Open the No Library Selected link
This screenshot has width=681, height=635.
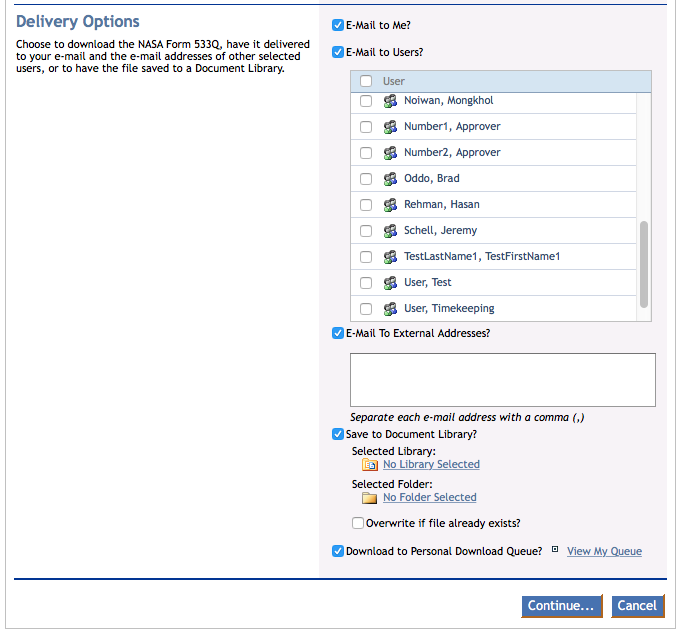(x=431, y=465)
